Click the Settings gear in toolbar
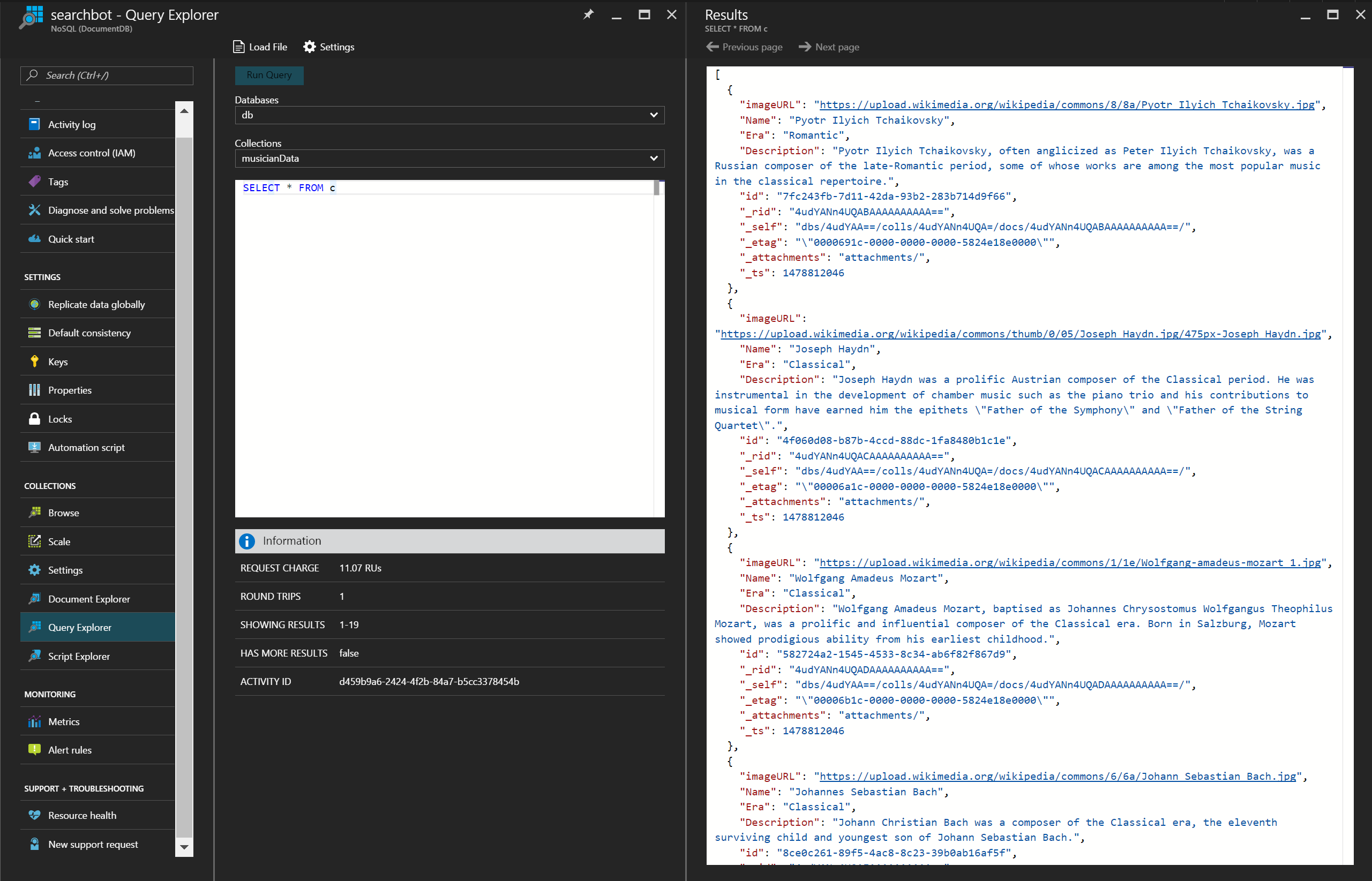 tap(310, 47)
